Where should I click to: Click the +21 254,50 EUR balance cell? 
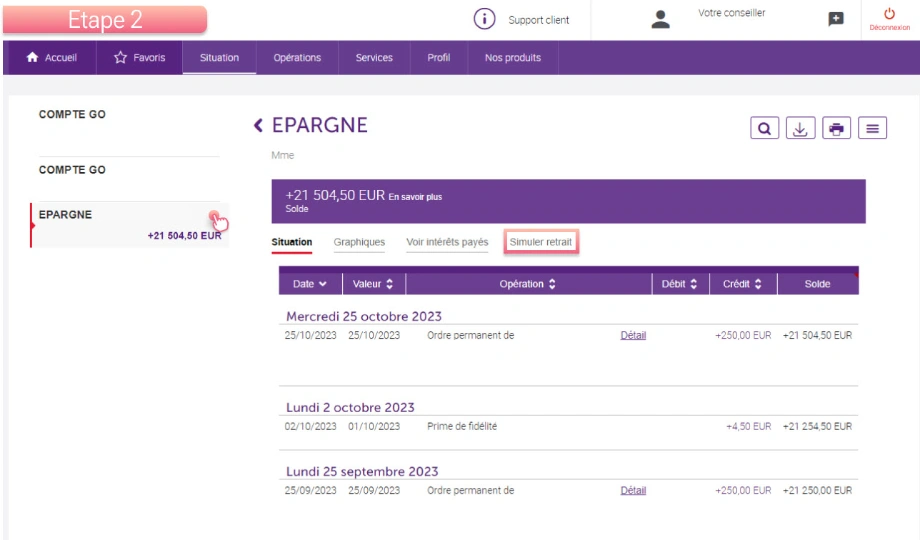817,426
